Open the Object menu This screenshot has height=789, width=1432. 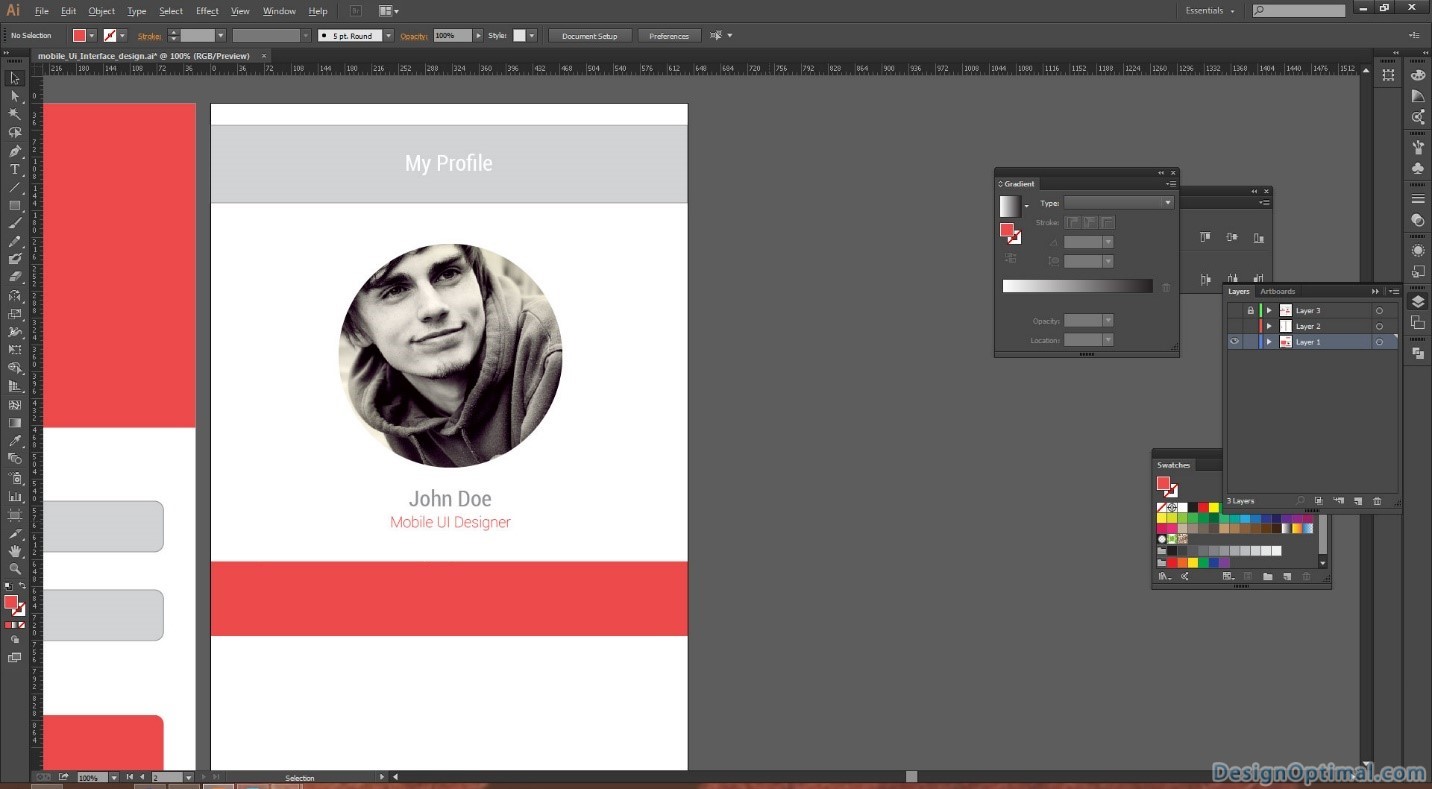pos(101,11)
